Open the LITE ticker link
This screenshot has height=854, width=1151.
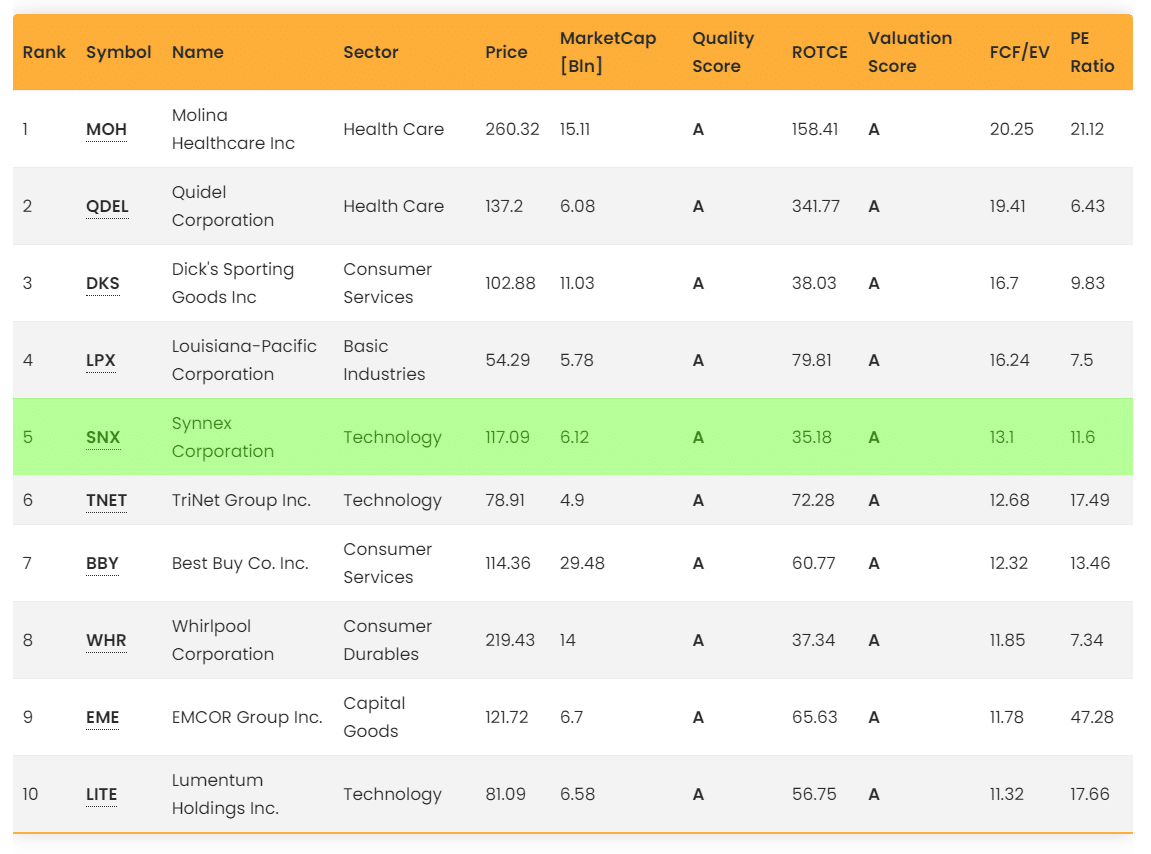click(x=101, y=795)
